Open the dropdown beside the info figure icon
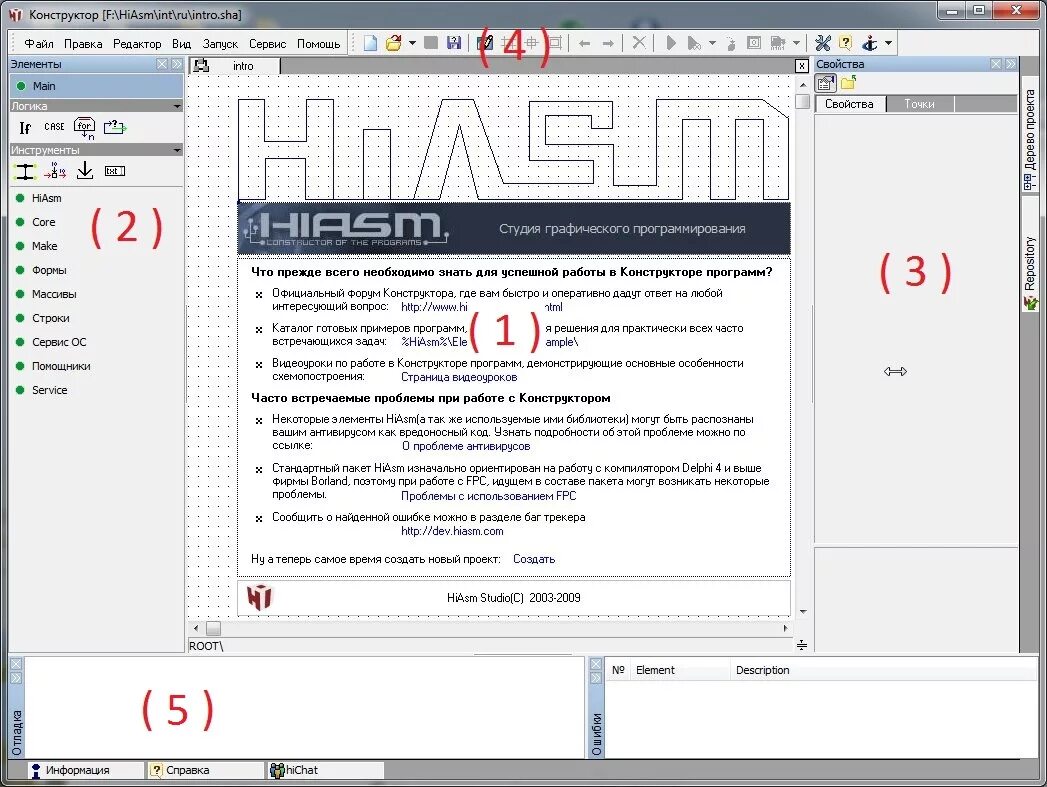The width and height of the screenshot is (1047, 787). (x=888, y=43)
